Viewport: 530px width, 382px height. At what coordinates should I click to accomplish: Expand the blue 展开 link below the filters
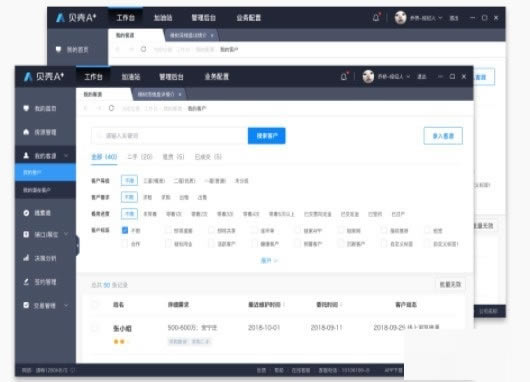pyautogui.click(x=269, y=260)
